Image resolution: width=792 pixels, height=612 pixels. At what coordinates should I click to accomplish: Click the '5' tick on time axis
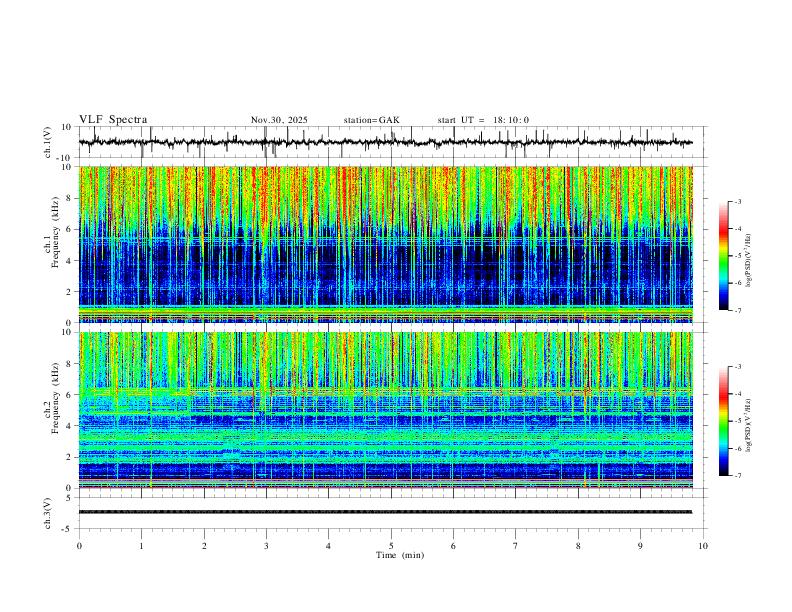pos(391,546)
